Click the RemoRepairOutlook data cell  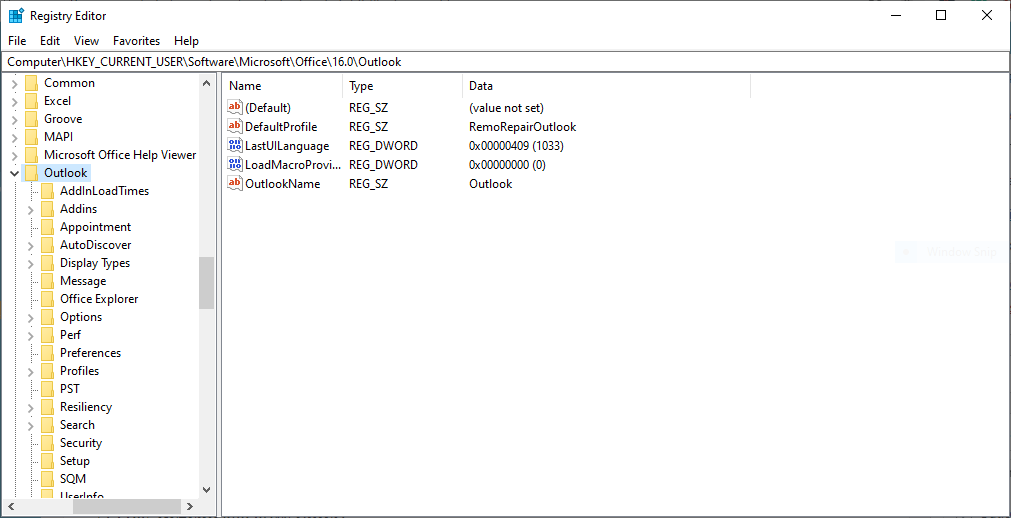523,126
